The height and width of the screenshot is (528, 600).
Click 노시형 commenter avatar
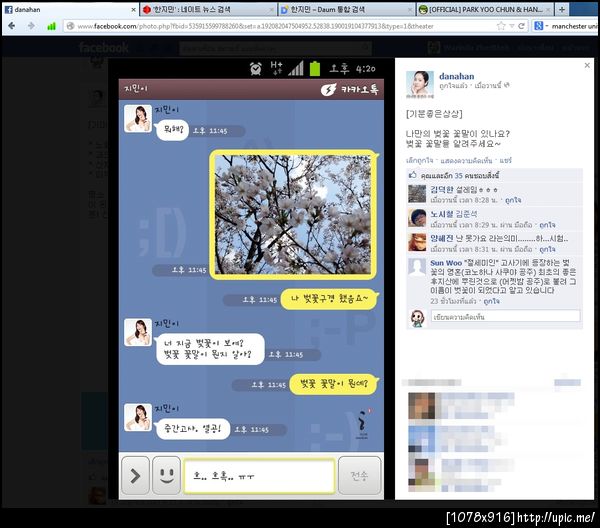pyautogui.click(x=417, y=218)
